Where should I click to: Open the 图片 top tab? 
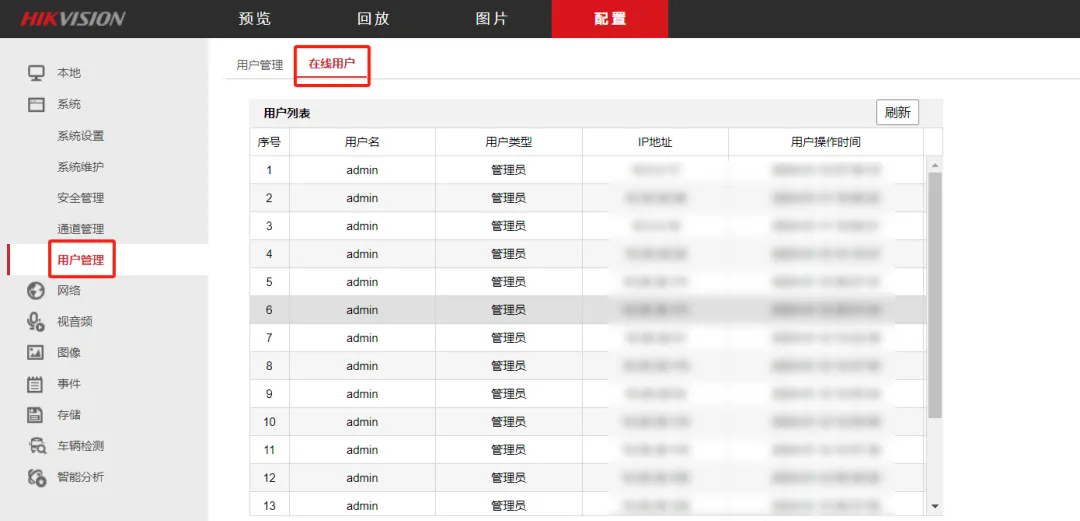[x=491, y=19]
